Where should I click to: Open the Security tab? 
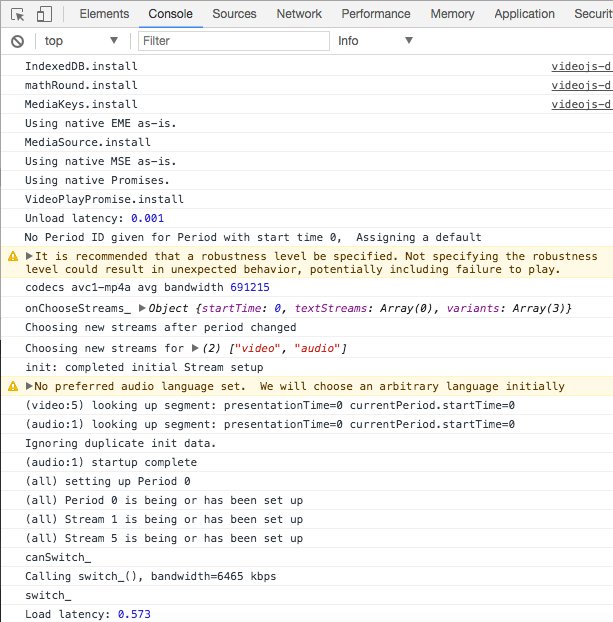pyautogui.click(x=593, y=14)
